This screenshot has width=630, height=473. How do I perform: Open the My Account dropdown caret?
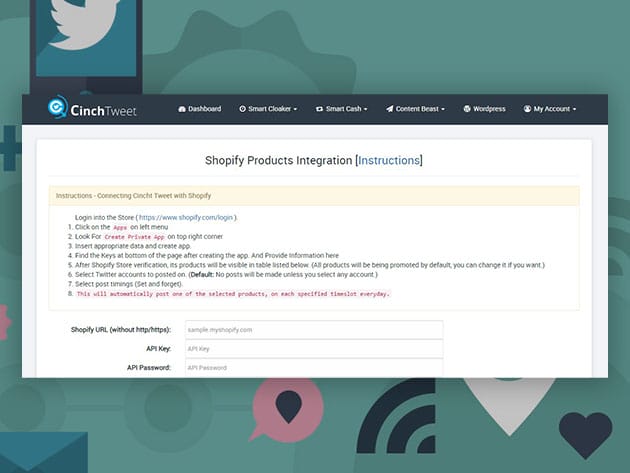tap(574, 110)
